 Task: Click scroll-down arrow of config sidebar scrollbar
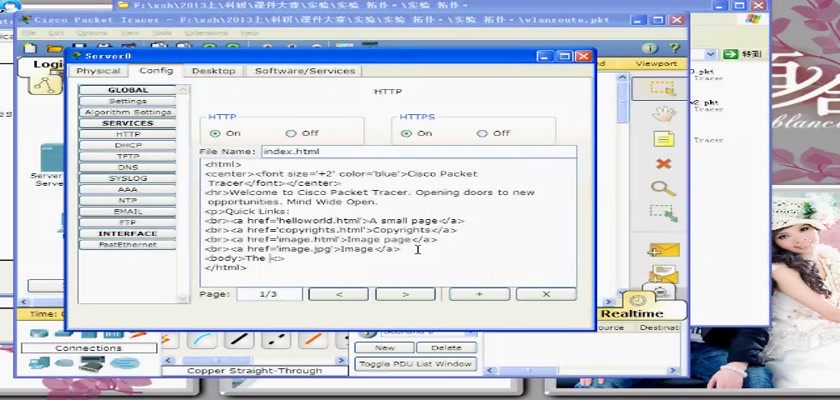coord(183,298)
